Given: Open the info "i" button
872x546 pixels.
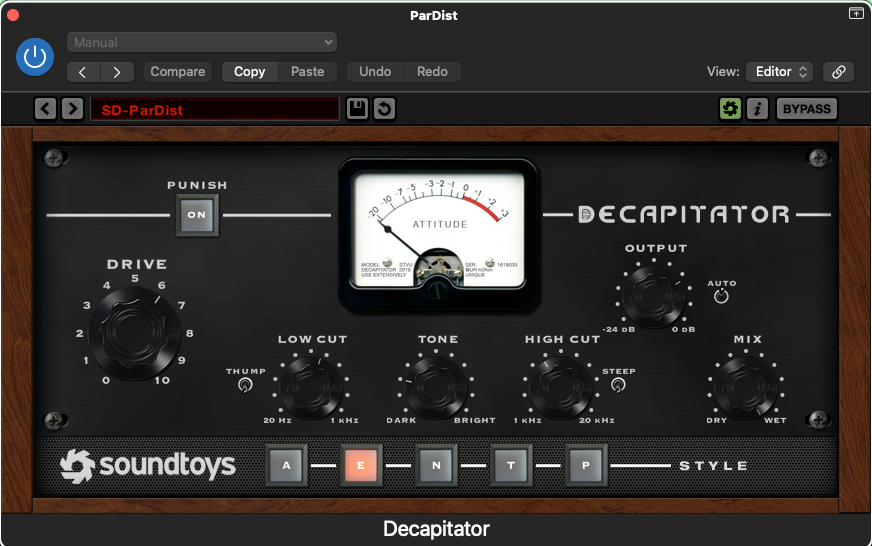Looking at the screenshot, I should pos(757,108).
